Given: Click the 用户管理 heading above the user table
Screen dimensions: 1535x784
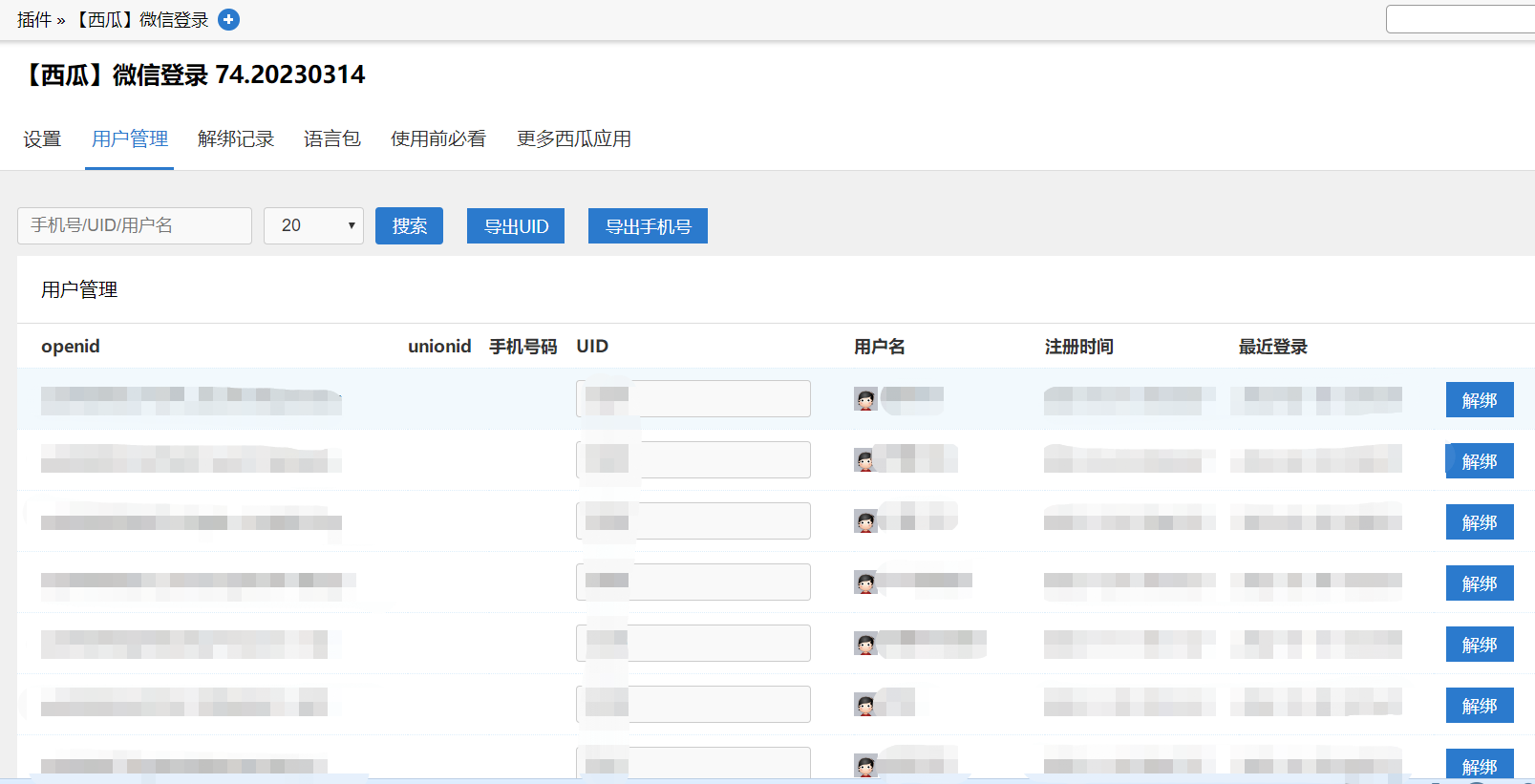Looking at the screenshot, I should (79, 289).
